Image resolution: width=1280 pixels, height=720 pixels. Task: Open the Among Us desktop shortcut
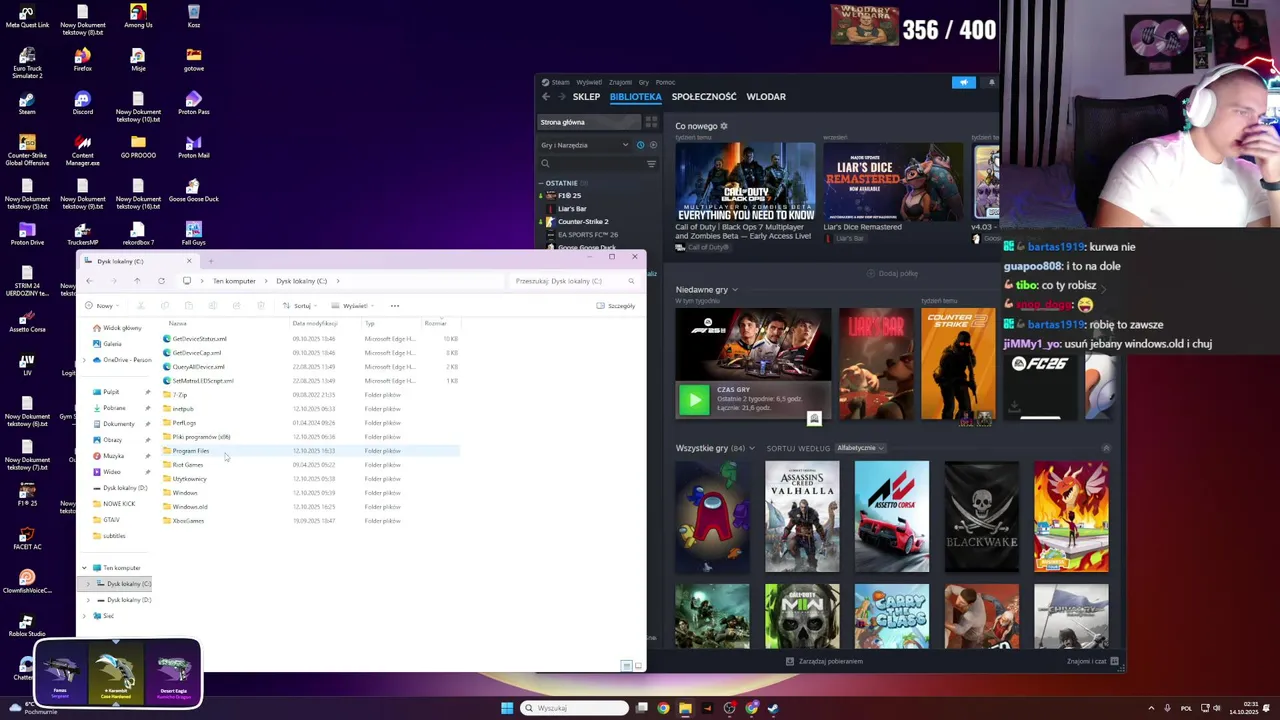pos(138,17)
